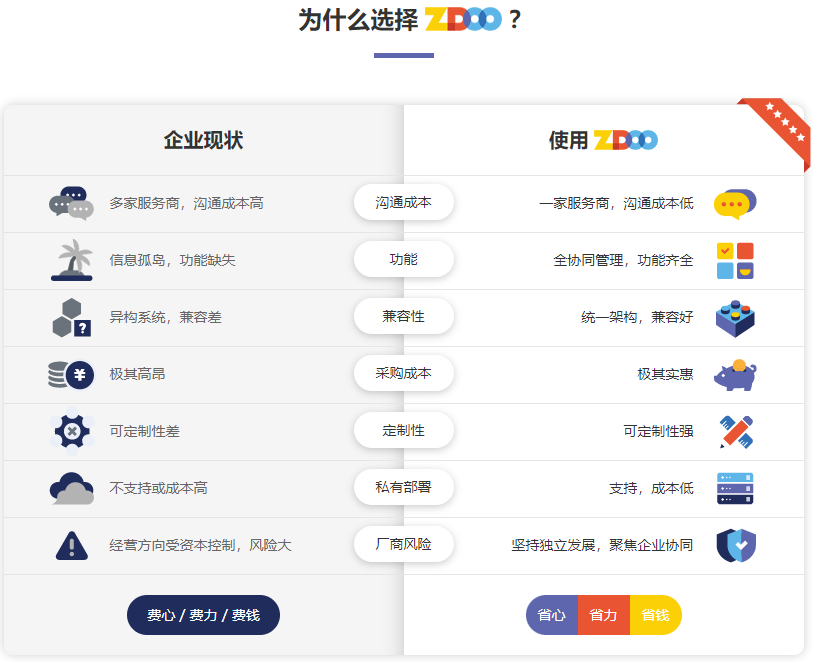The width and height of the screenshot is (813, 662).
Task: Click the orange 省力 segment
Action: coord(603,615)
